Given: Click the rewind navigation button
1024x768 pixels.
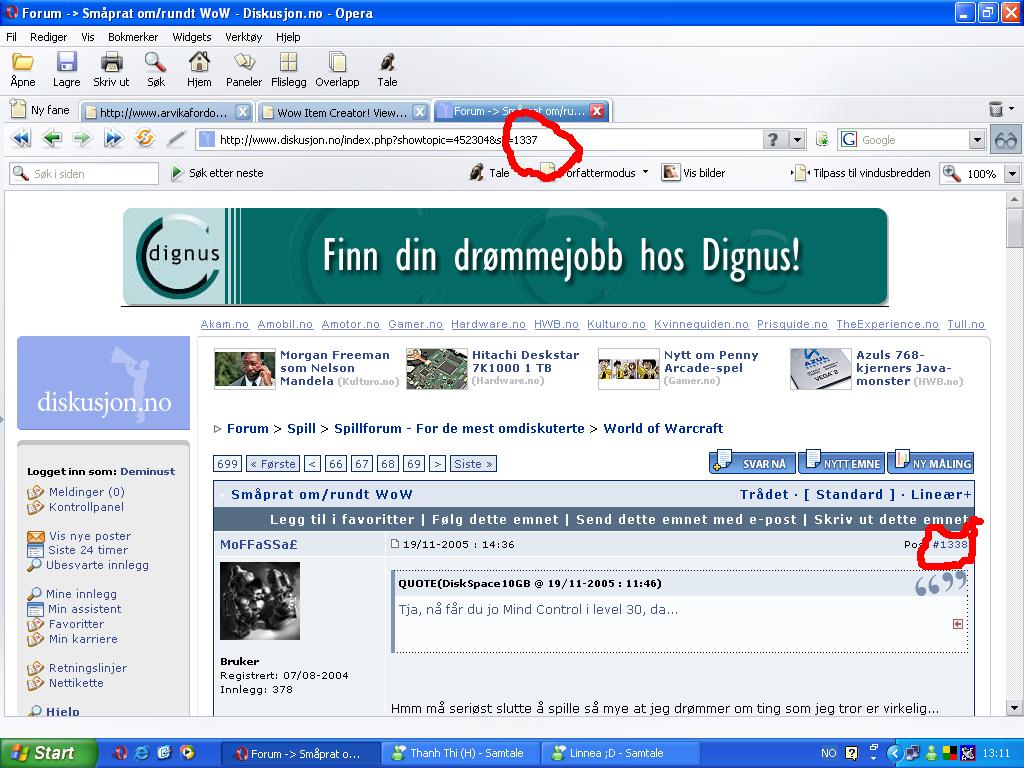Looking at the screenshot, I should [21, 138].
